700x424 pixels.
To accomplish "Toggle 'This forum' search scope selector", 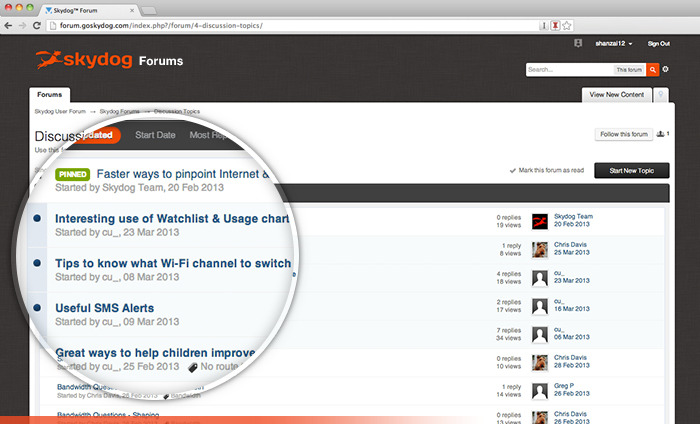I will (x=629, y=70).
